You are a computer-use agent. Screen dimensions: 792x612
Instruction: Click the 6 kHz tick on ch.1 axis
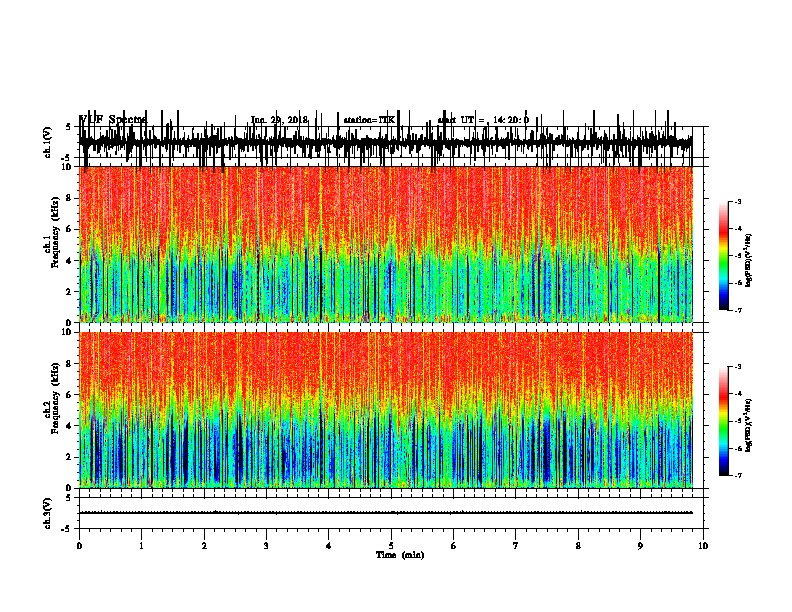[68, 230]
